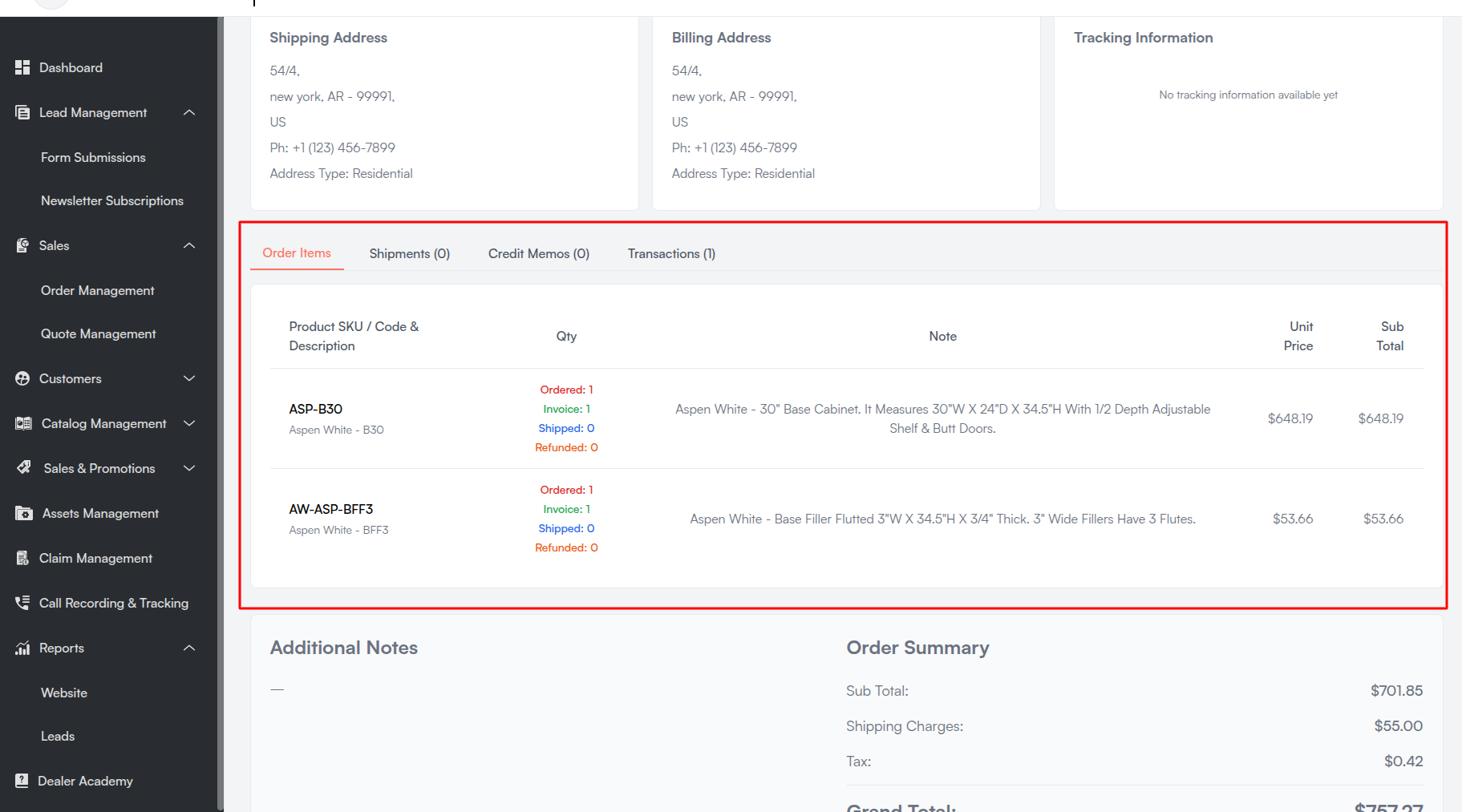Viewport: 1462px width, 812px height.
Task: Select the Order Items tab
Action: (297, 253)
